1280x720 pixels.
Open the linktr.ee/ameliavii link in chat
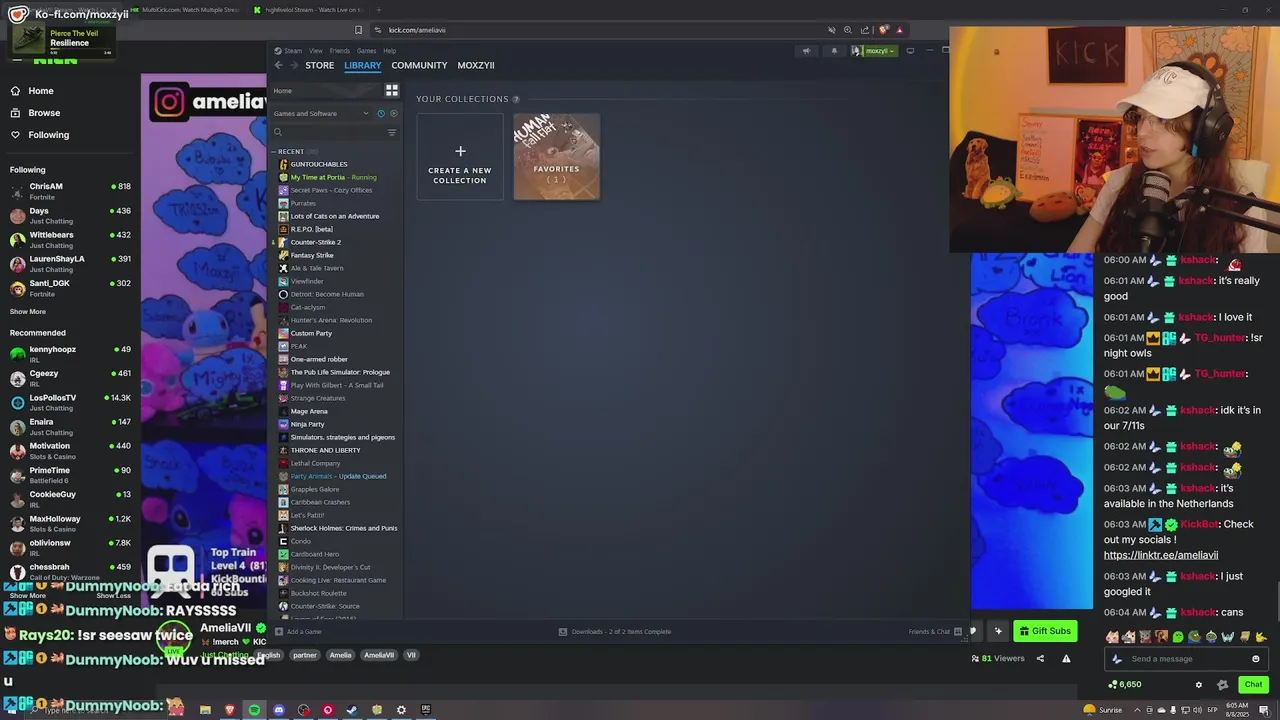pos(1161,556)
